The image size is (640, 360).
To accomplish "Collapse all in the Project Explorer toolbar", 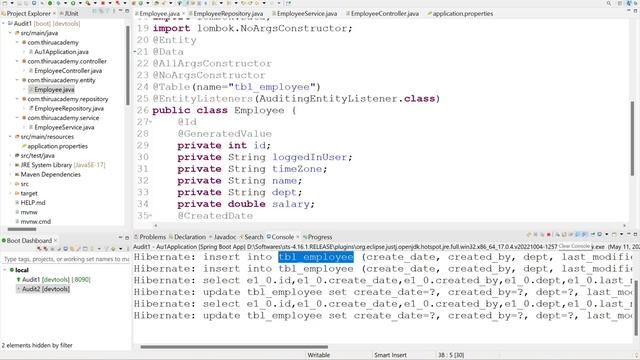I will pyautogui.click(x=95, y=11).
